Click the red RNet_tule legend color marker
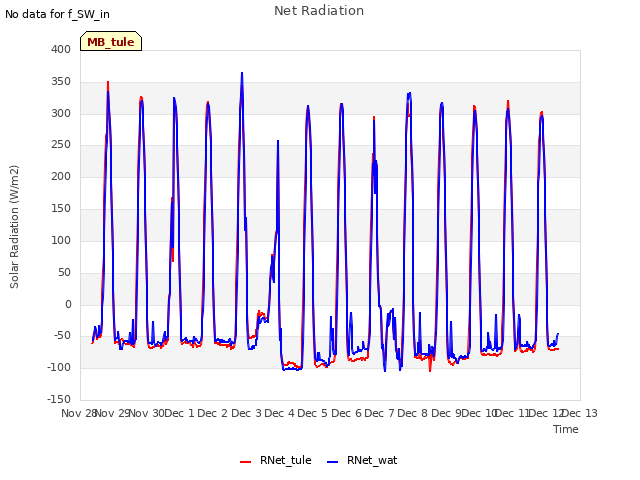The height and width of the screenshot is (480, 640). point(245,462)
